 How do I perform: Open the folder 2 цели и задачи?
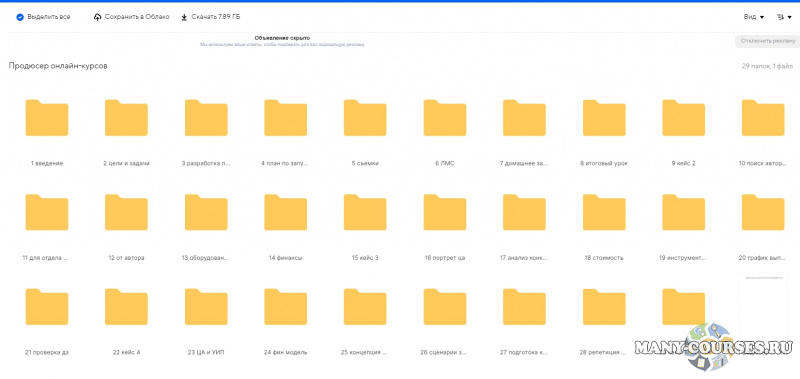(126, 118)
